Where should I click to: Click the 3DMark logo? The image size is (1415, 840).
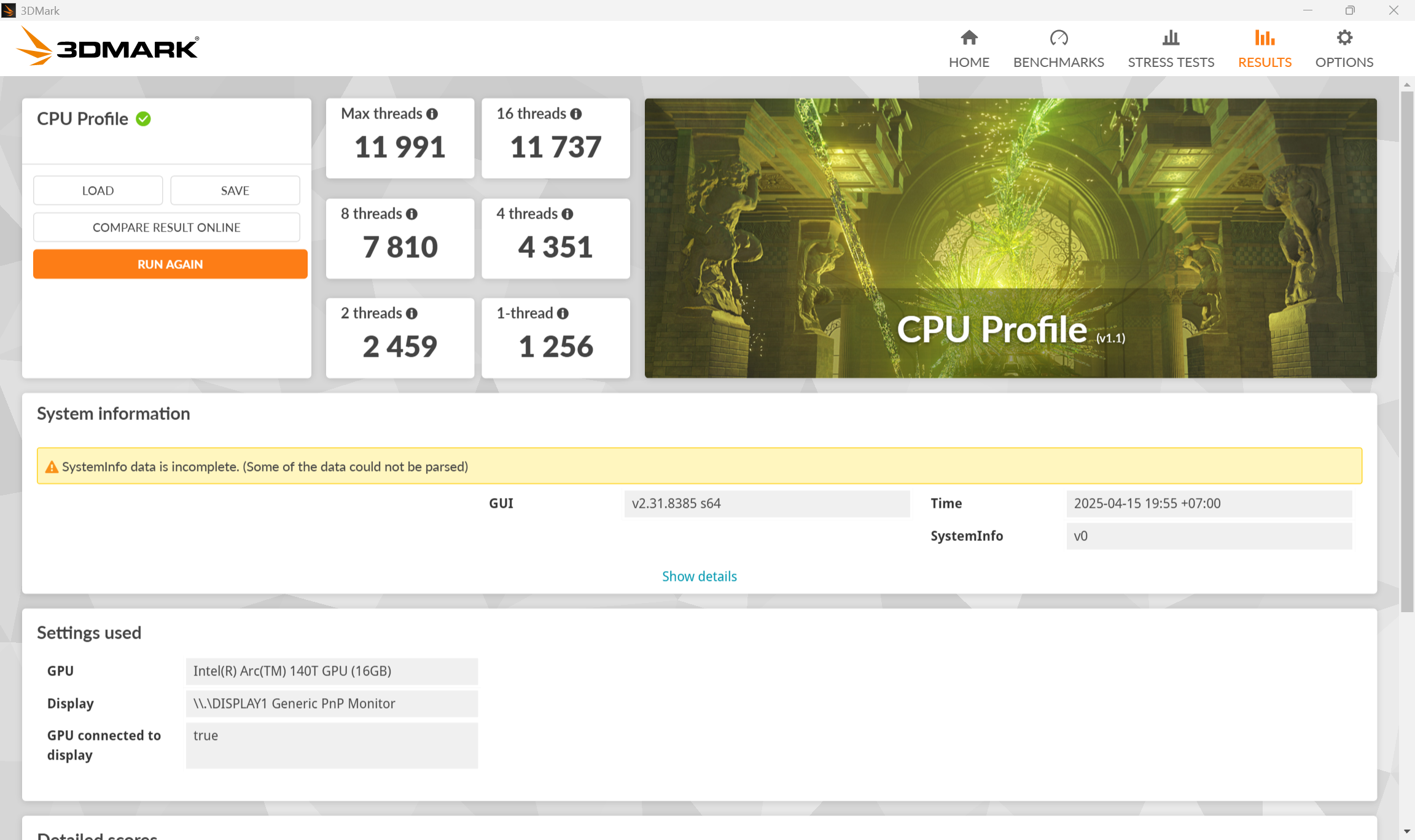[x=107, y=47]
